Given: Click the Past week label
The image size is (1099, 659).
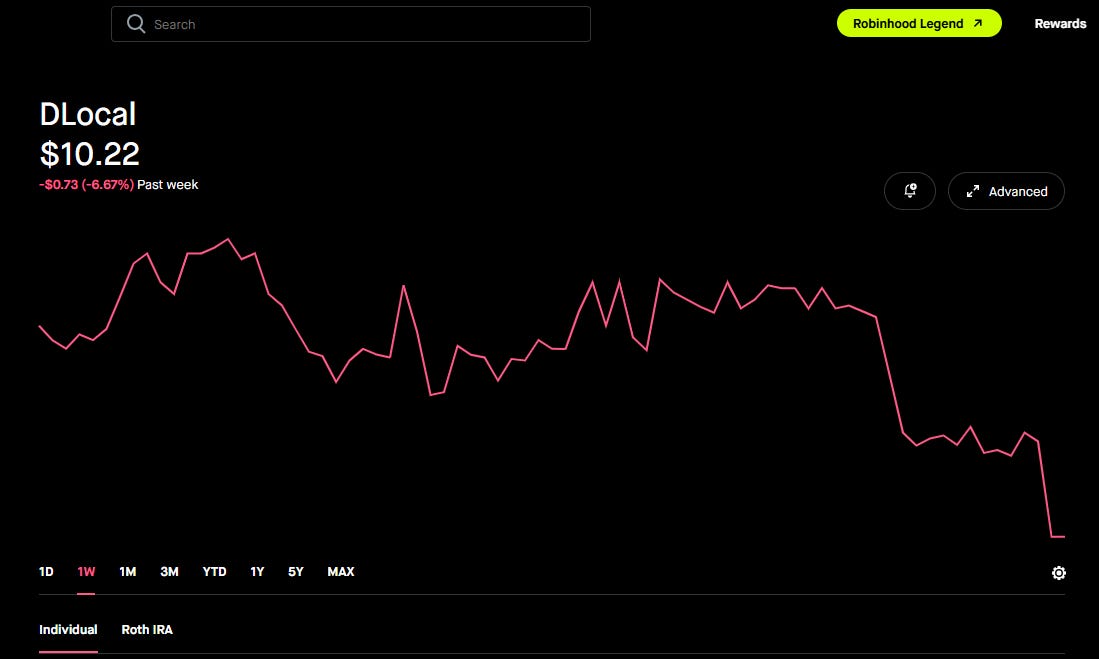Looking at the screenshot, I should (168, 184).
